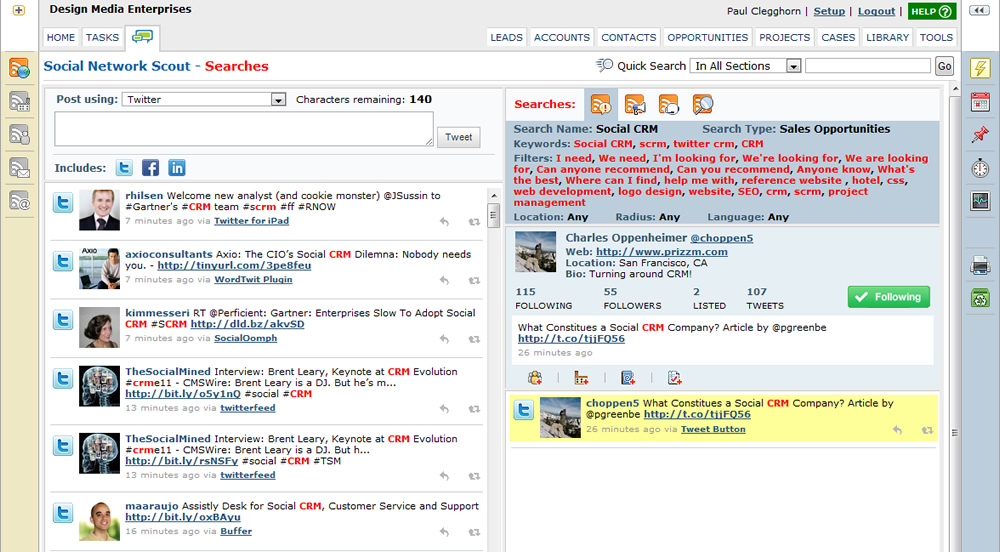Select the alert feed search icon

[601, 105]
